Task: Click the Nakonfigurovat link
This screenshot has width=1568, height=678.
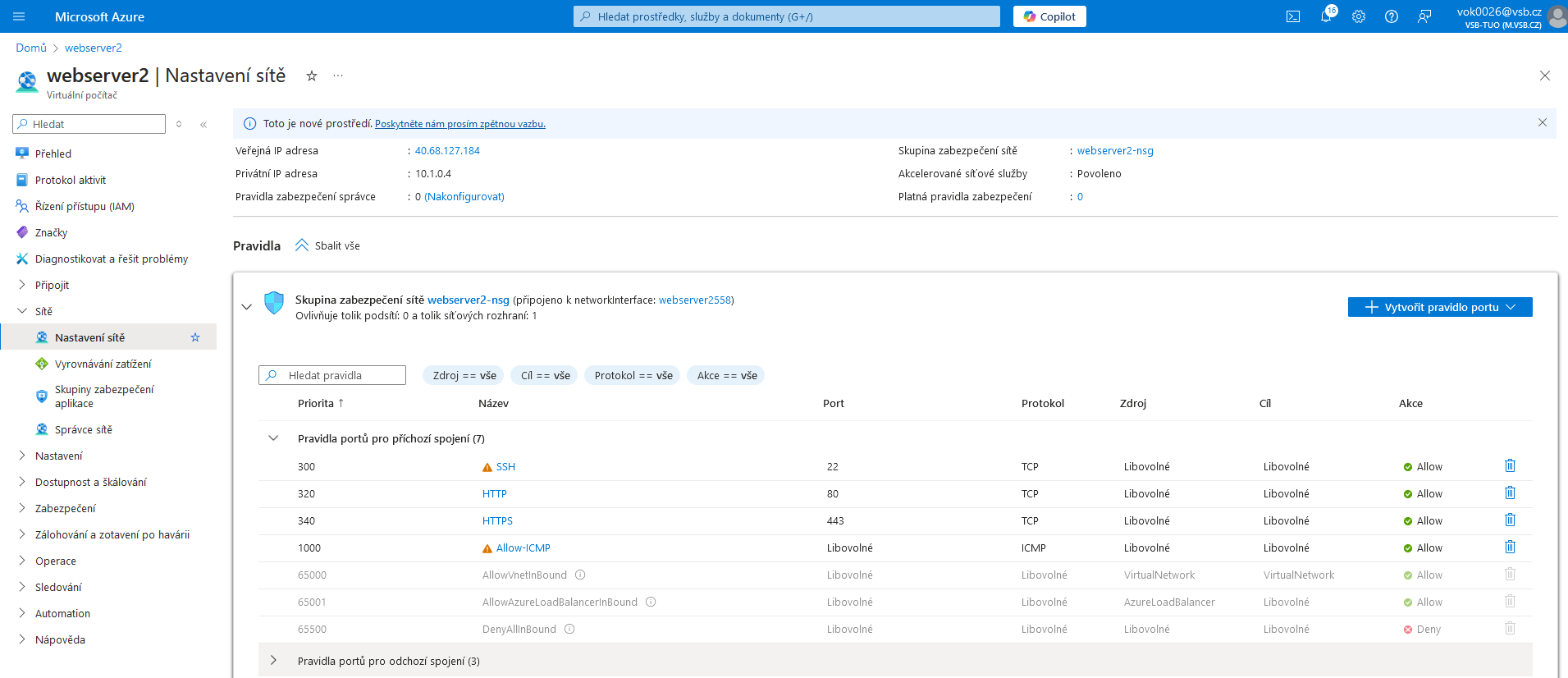Action: [464, 197]
